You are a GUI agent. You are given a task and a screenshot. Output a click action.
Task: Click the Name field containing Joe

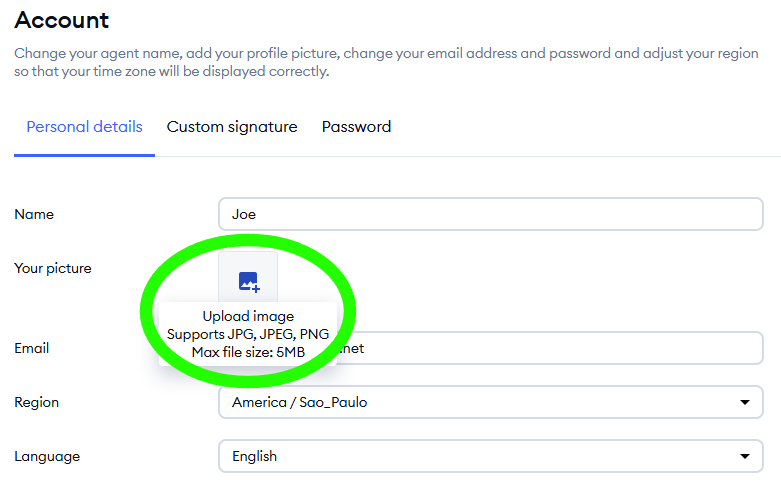click(x=491, y=214)
